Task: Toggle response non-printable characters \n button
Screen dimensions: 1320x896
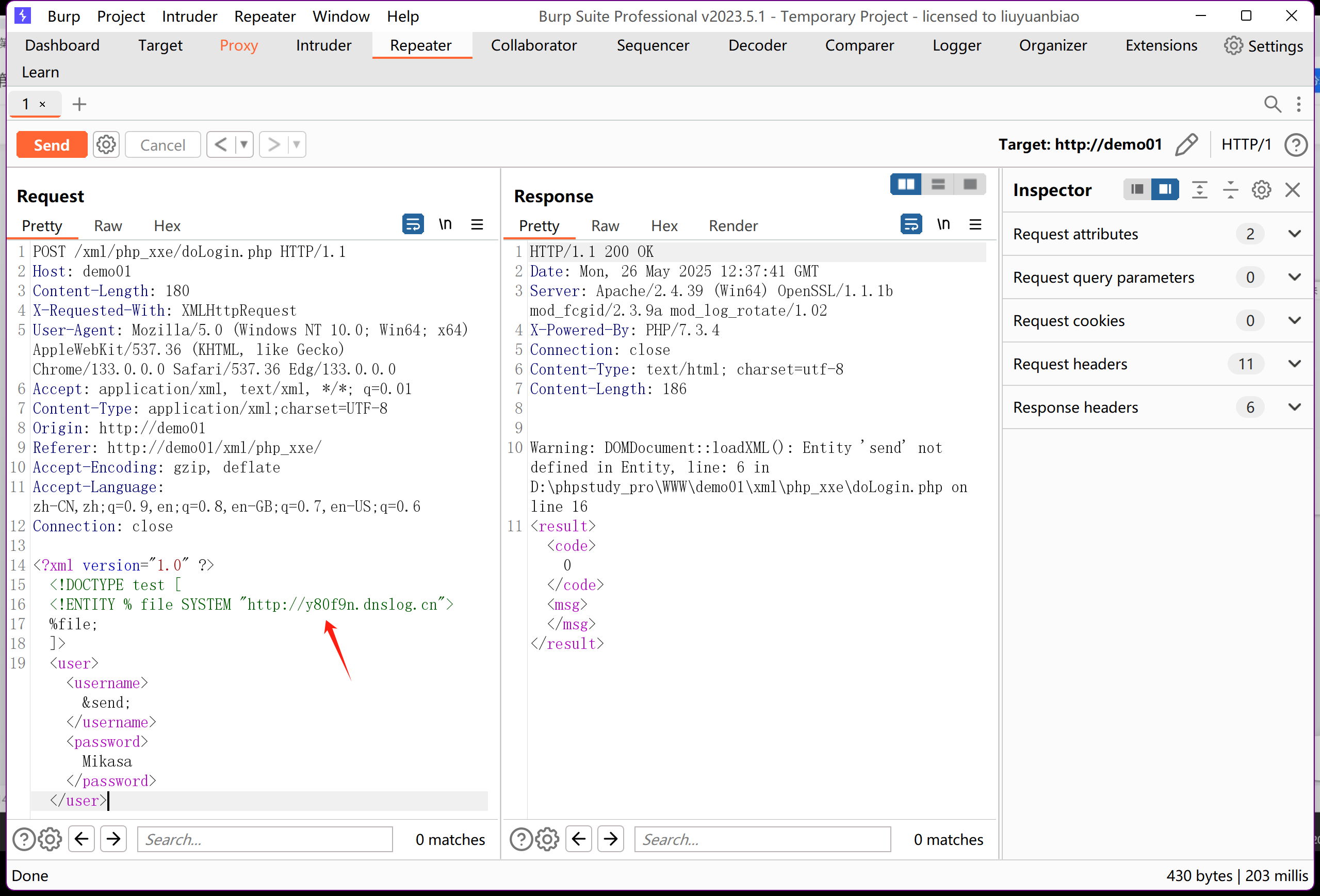Action: [943, 225]
